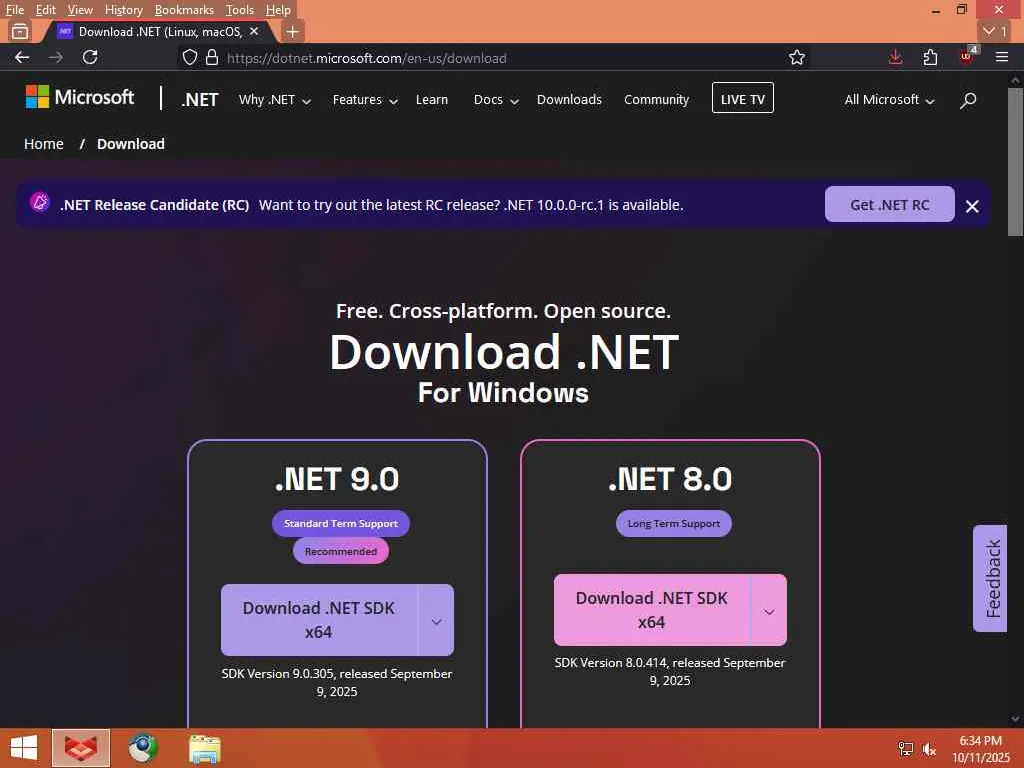Click the purple RC party icon in banner
The height and width of the screenshot is (768, 1024).
tap(40, 202)
